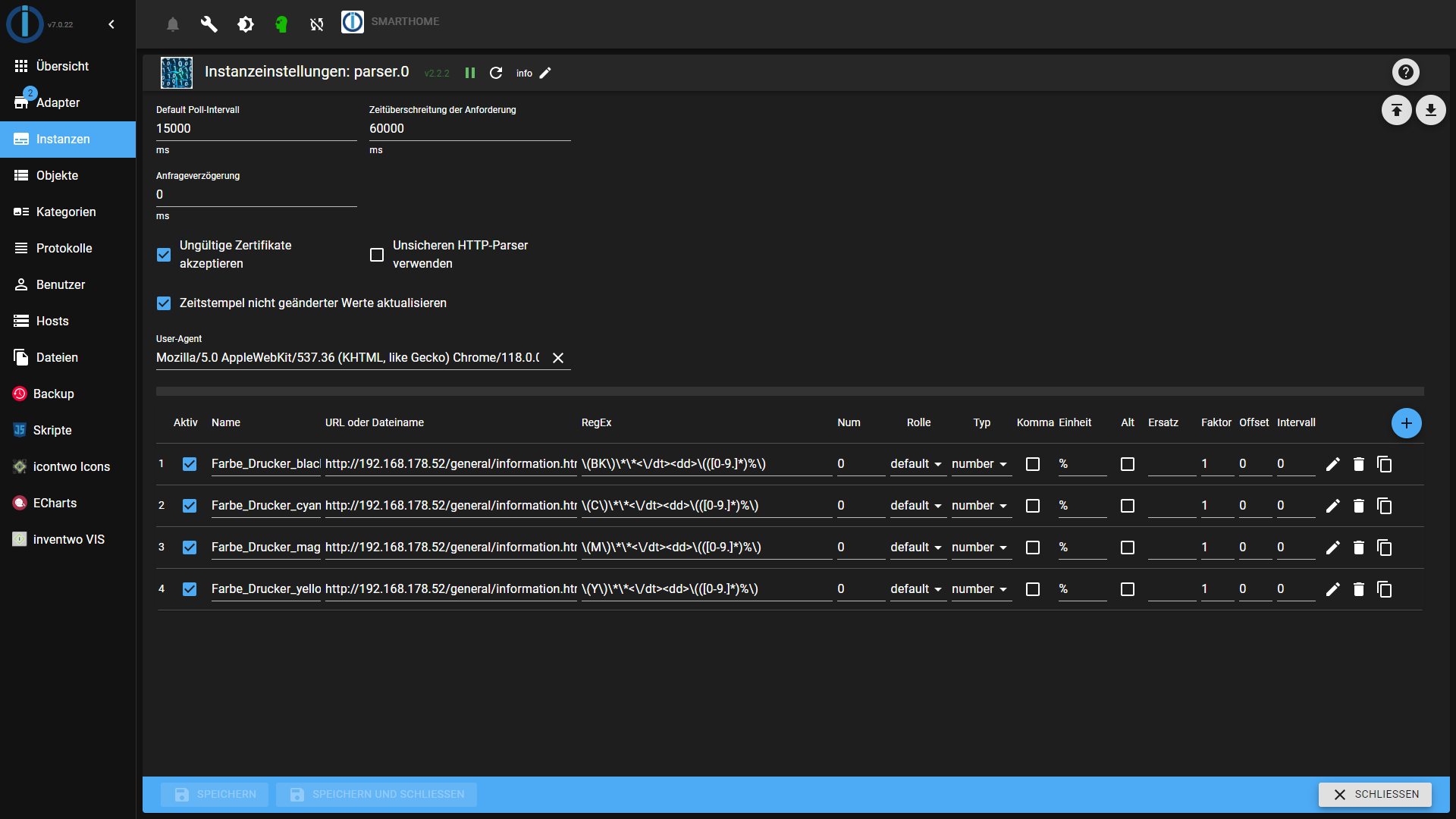Open Rolle dropdown in first row

click(916, 464)
